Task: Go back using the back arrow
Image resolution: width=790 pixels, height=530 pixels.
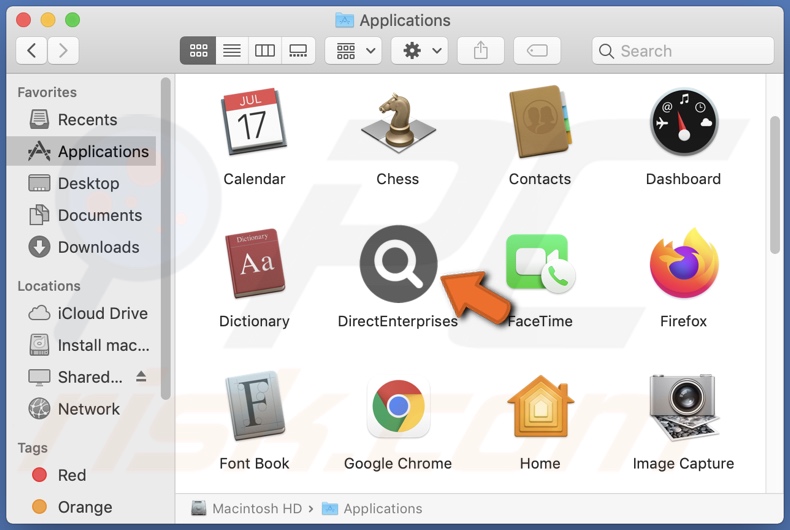Action: pos(32,50)
